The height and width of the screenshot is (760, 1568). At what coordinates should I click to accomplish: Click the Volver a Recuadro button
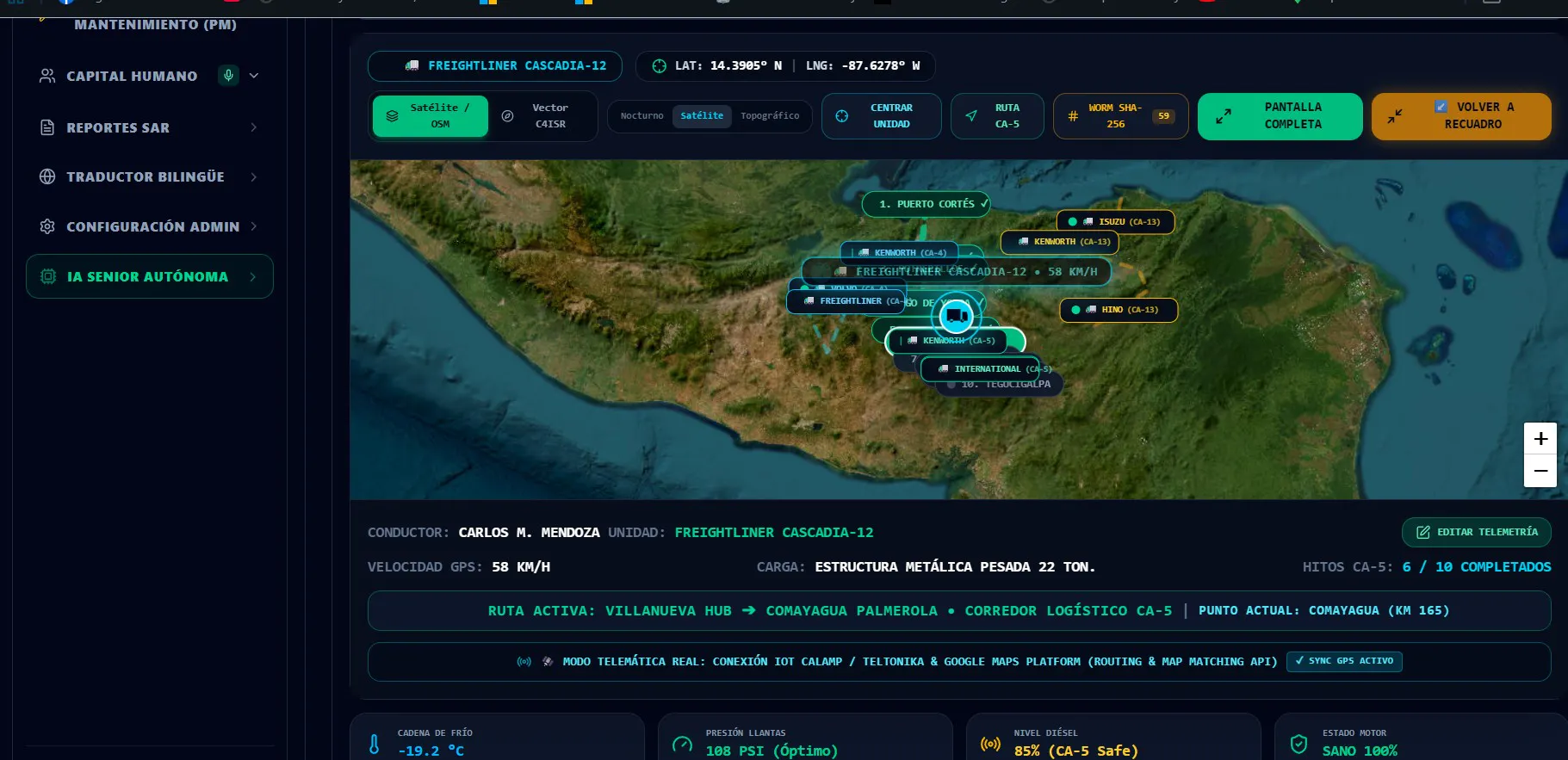1461,116
